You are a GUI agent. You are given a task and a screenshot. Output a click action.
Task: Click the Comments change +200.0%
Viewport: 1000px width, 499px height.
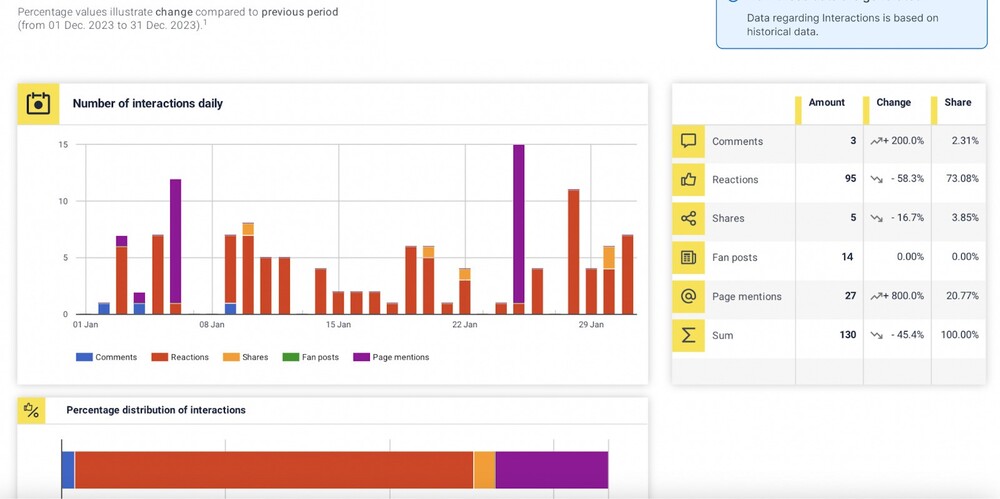897,141
